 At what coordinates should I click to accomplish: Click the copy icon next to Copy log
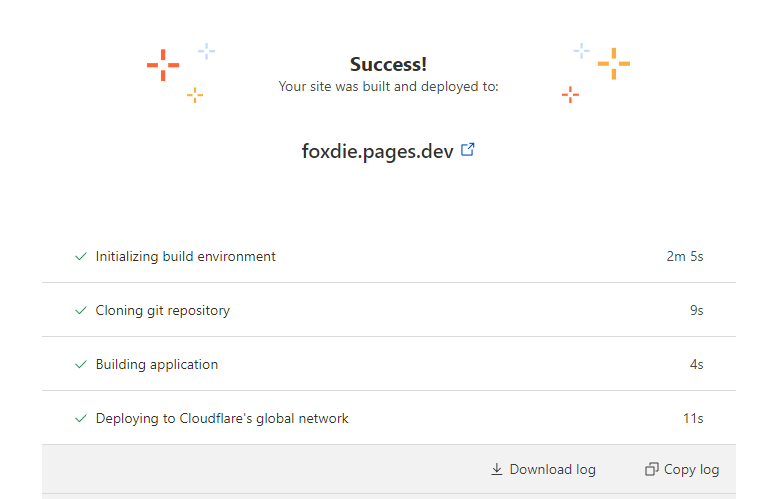point(652,470)
